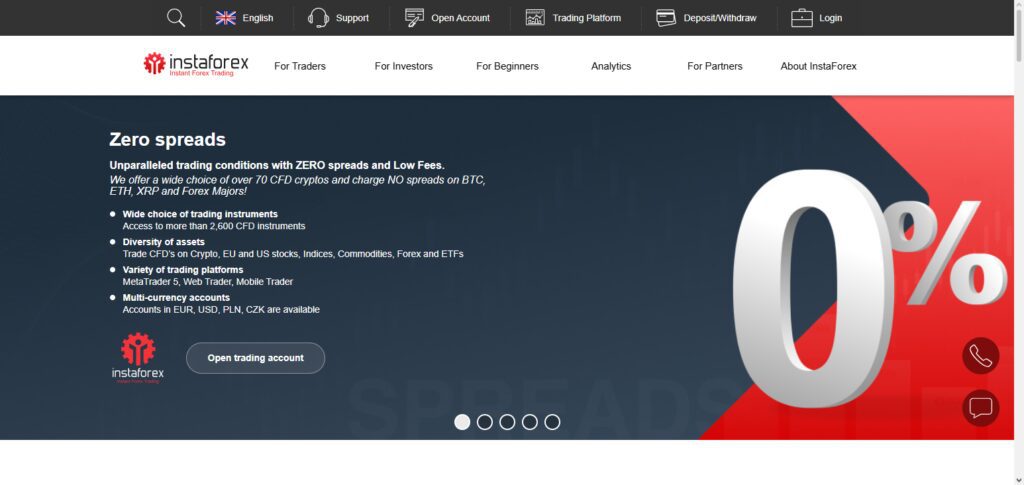The image size is (1024, 485).
Task: Open the About InstaForex menu
Action: [x=818, y=66]
